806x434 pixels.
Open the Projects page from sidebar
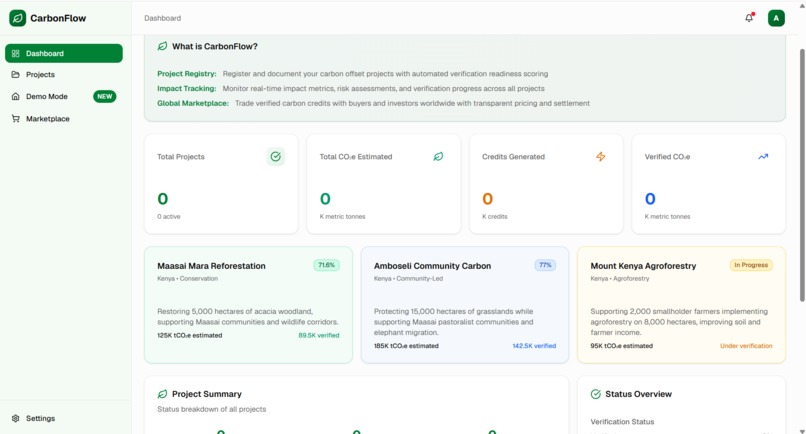64,75
